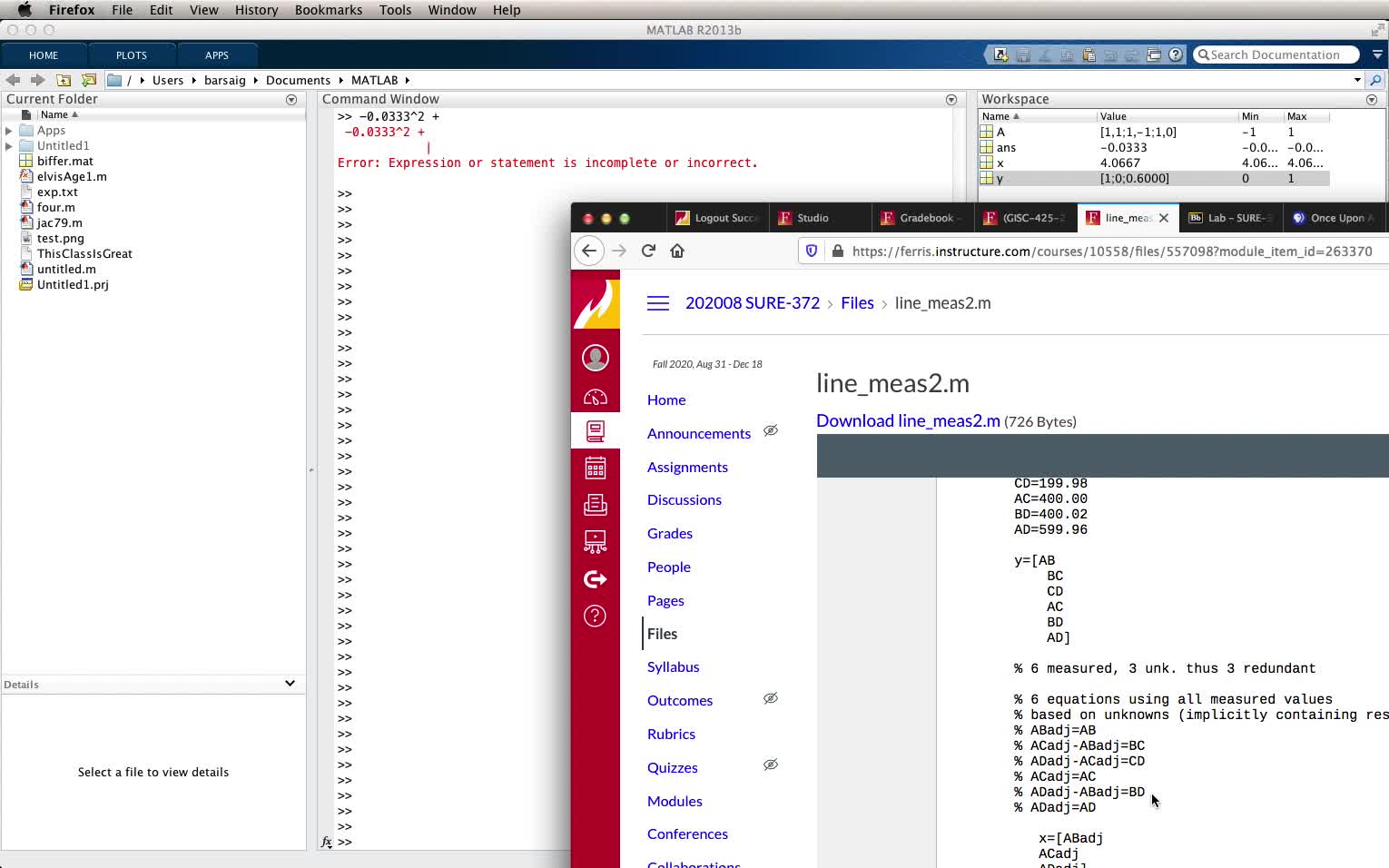This screenshot has height=868, width=1389.
Task: Sort Workspace by Value column header
Action: tap(1167, 116)
